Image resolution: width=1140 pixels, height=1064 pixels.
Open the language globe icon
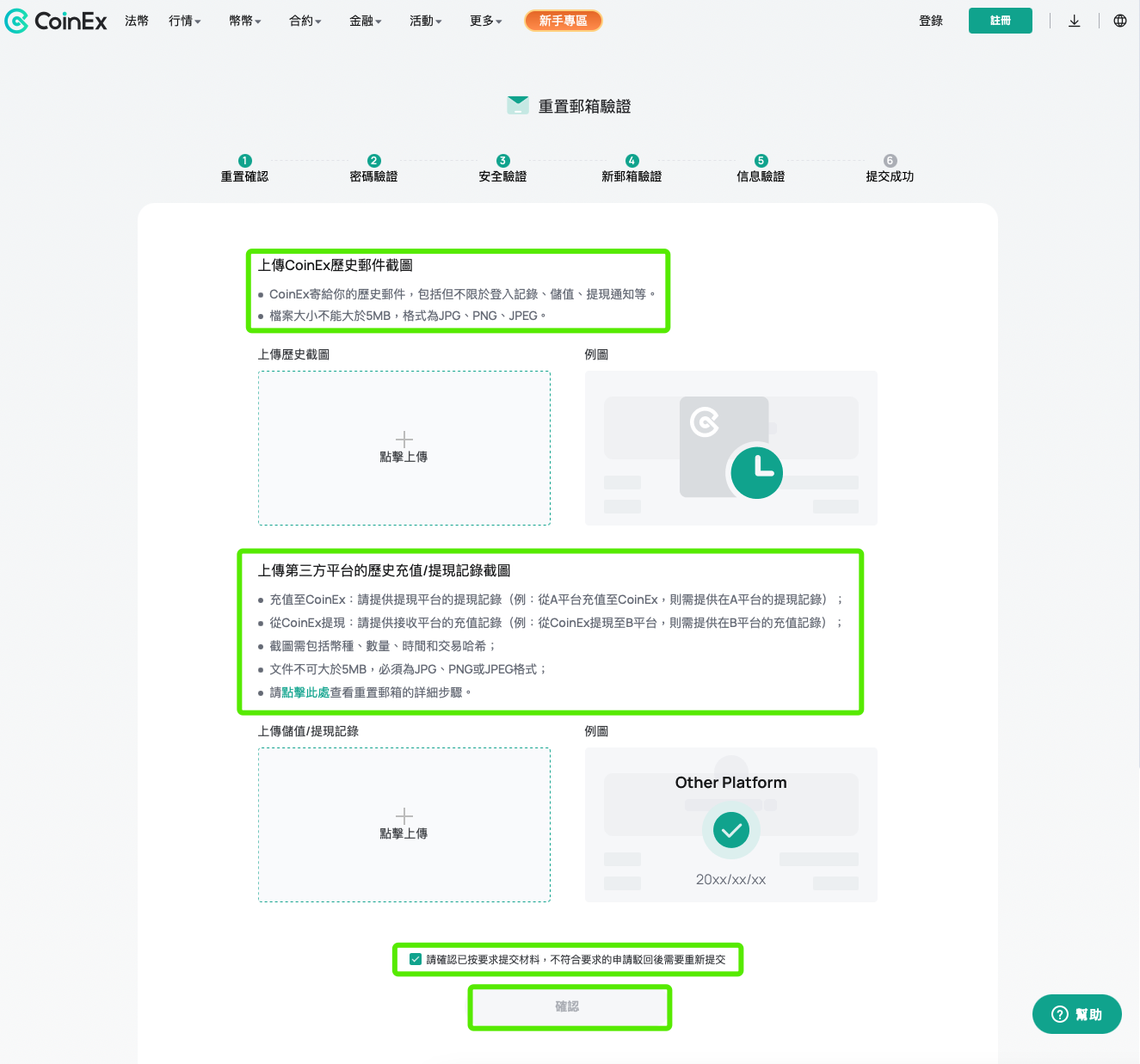coord(1120,21)
